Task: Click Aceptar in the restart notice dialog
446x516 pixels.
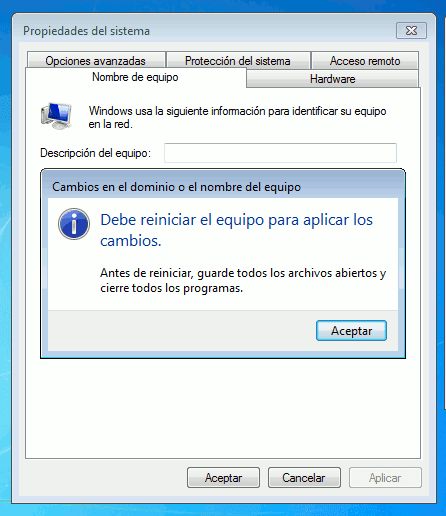Action: (351, 331)
